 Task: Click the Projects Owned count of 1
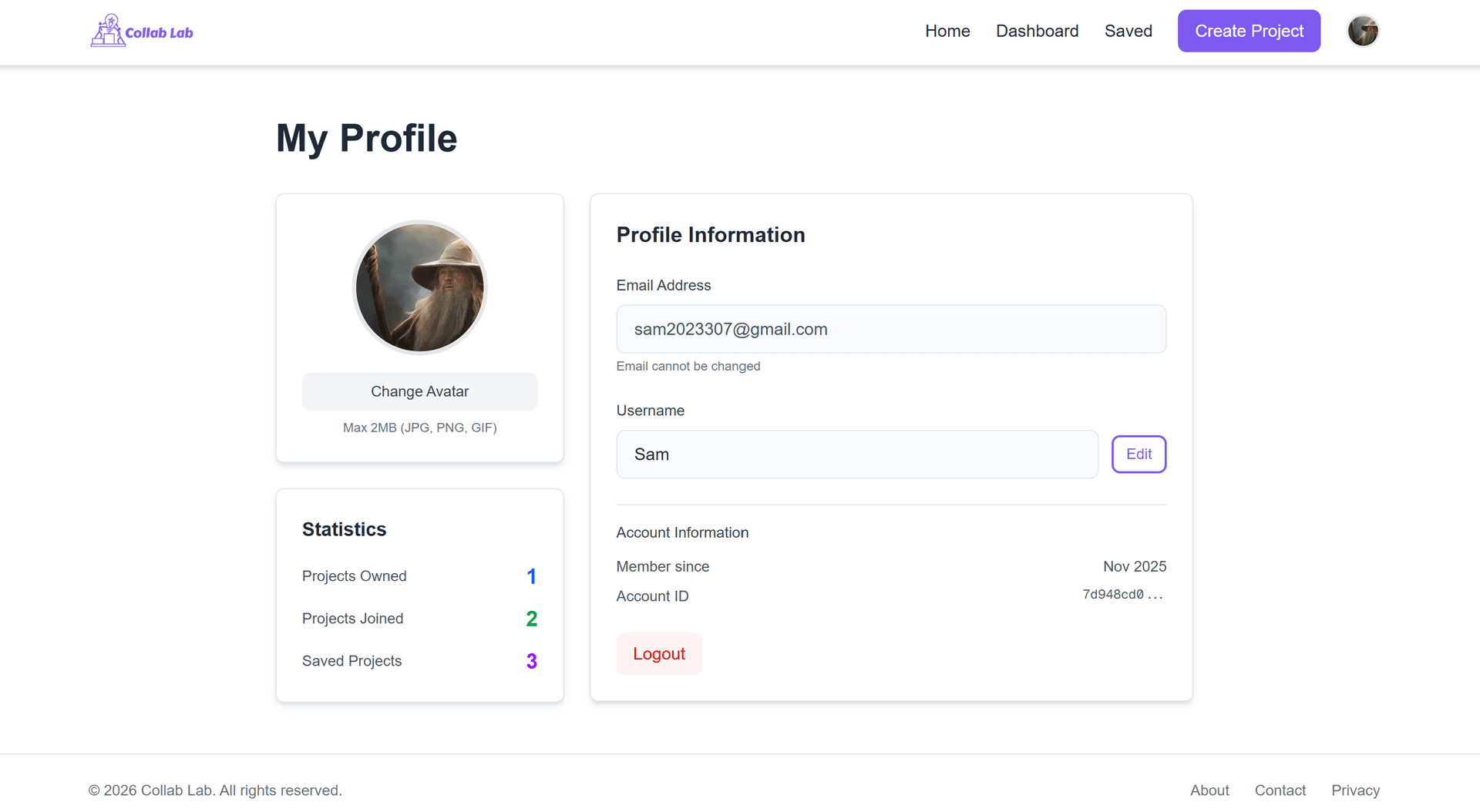pyautogui.click(x=531, y=575)
